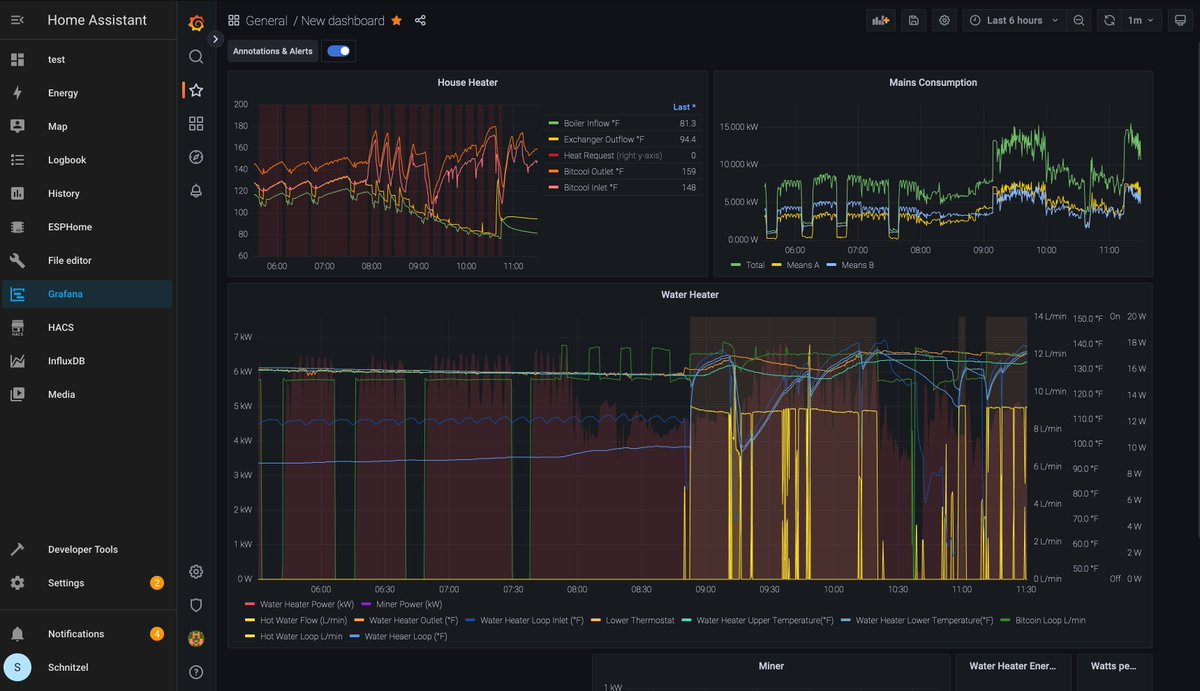Expand Grafana side menu chevron

tap(216, 39)
